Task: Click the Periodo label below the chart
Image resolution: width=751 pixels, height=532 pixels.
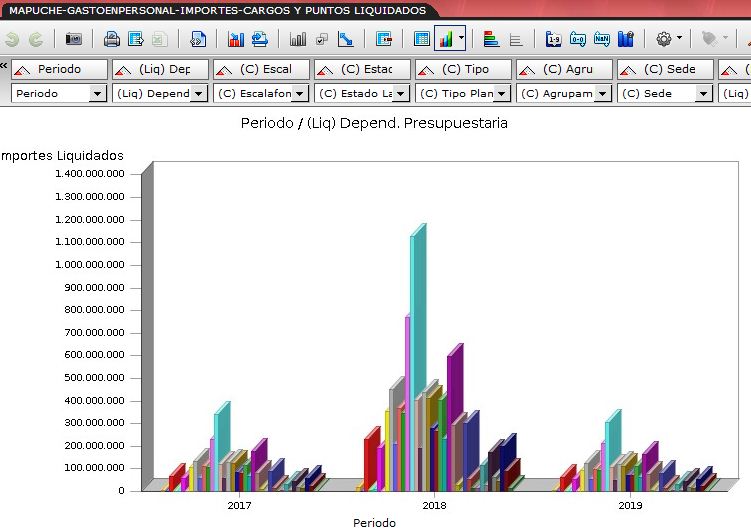Action: [375, 523]
